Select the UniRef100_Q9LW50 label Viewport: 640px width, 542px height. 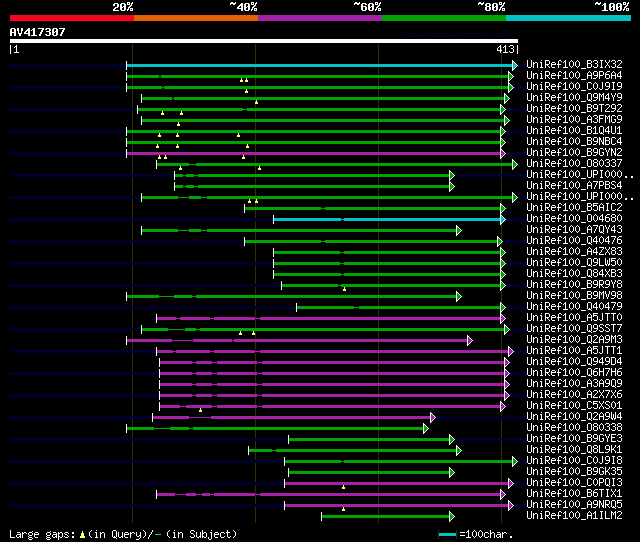click(574, 263)
